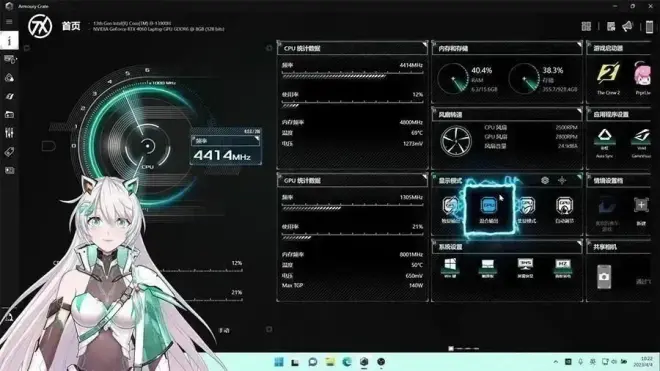Click the GPU 频率 1305MHz bar
Screen dimensions: 660x371
pos(352,208)
